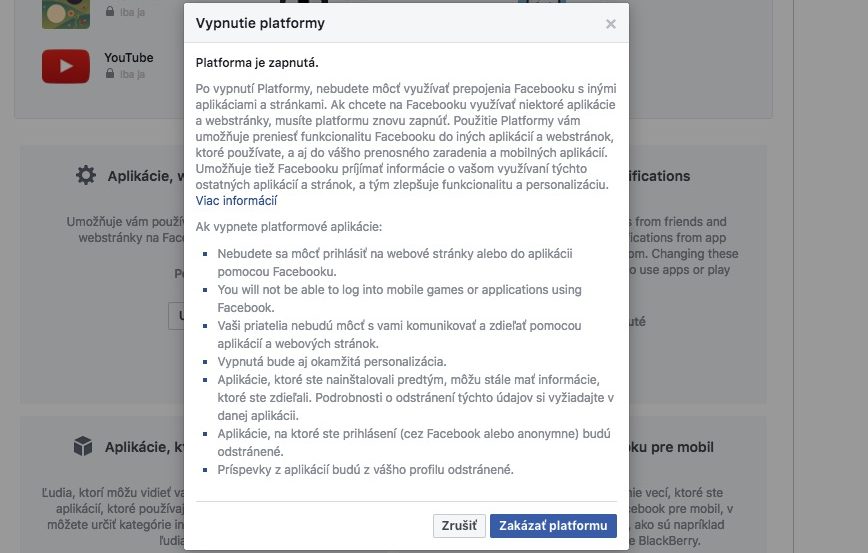Click the partially hidden button left of the dialog
Screen dimensions: 868x553
coord(176,316)
